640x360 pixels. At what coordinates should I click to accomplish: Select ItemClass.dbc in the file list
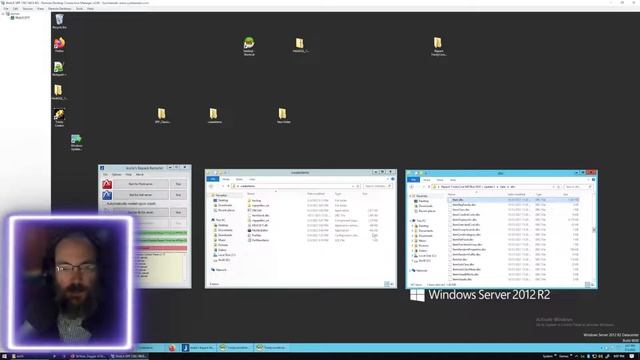(x=461, y=210)
